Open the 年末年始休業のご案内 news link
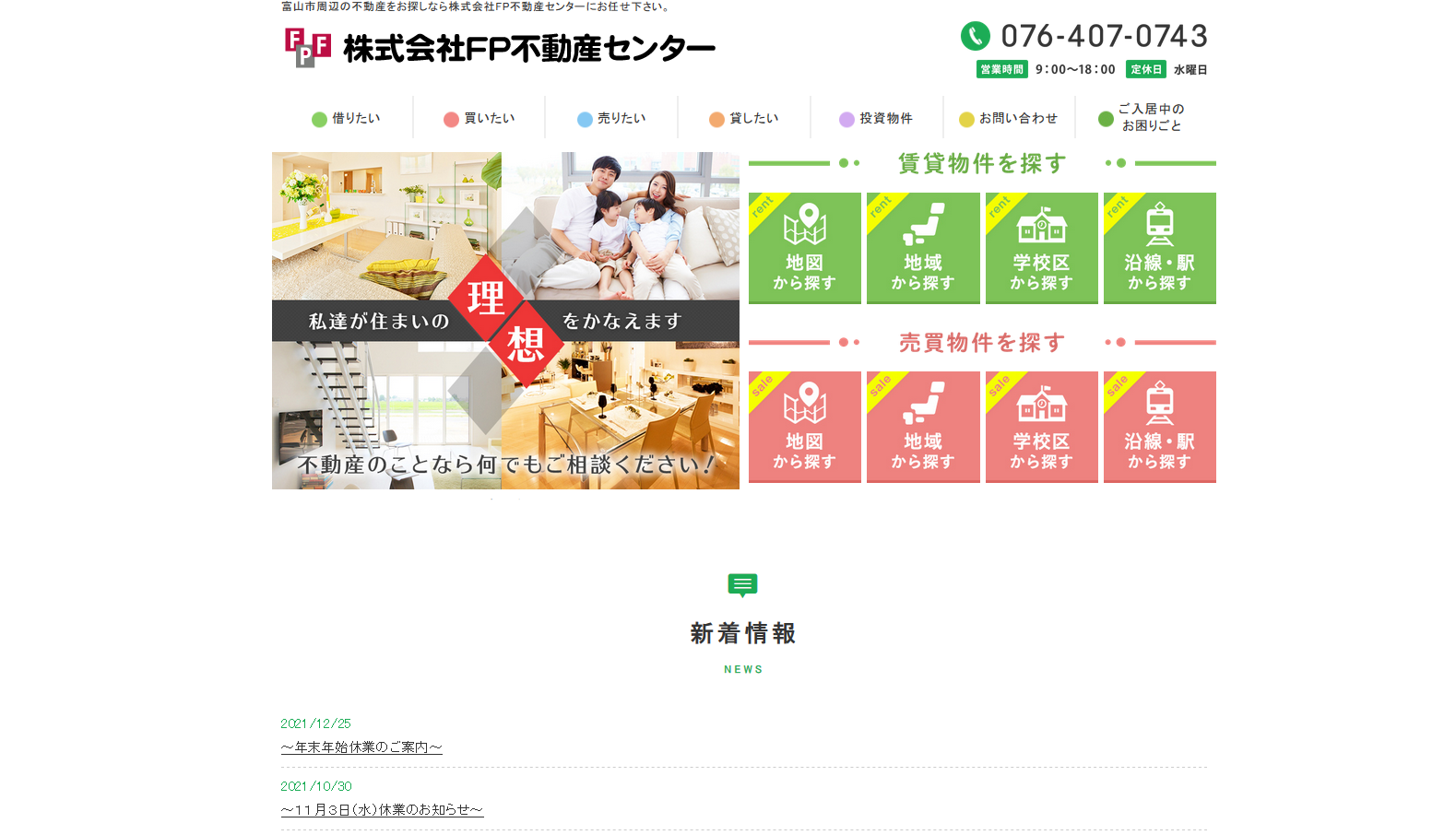Viewport: 1456px width, 835px height. (361, 747)
